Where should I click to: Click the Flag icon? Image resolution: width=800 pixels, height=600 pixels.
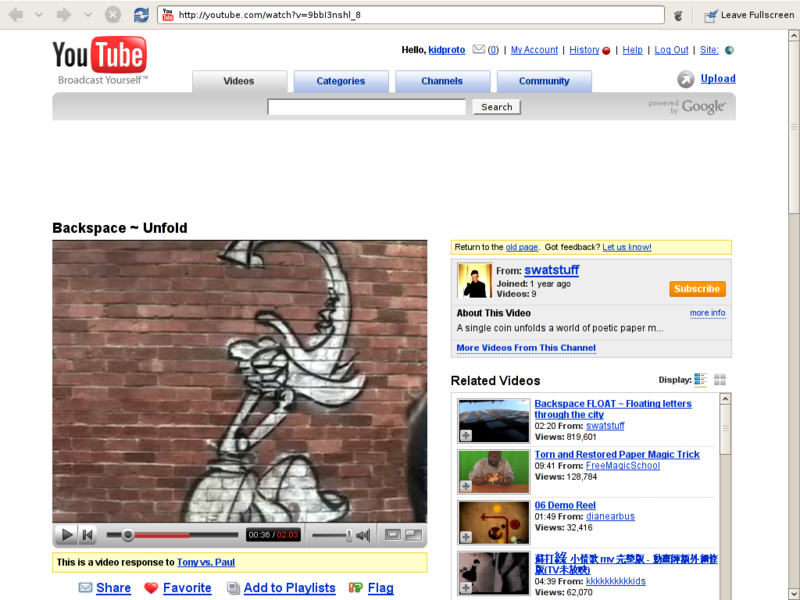coord(356,588)
